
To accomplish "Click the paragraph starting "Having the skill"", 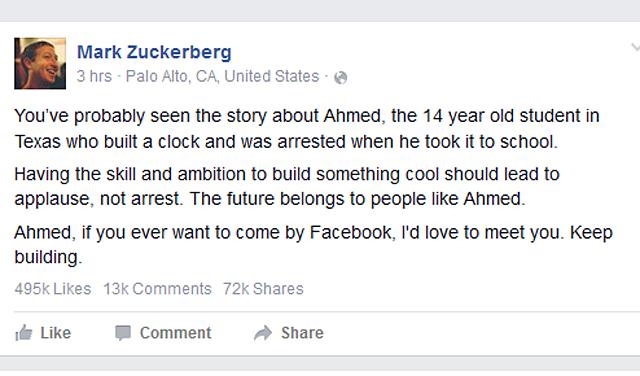I will [x=287, y=187].
